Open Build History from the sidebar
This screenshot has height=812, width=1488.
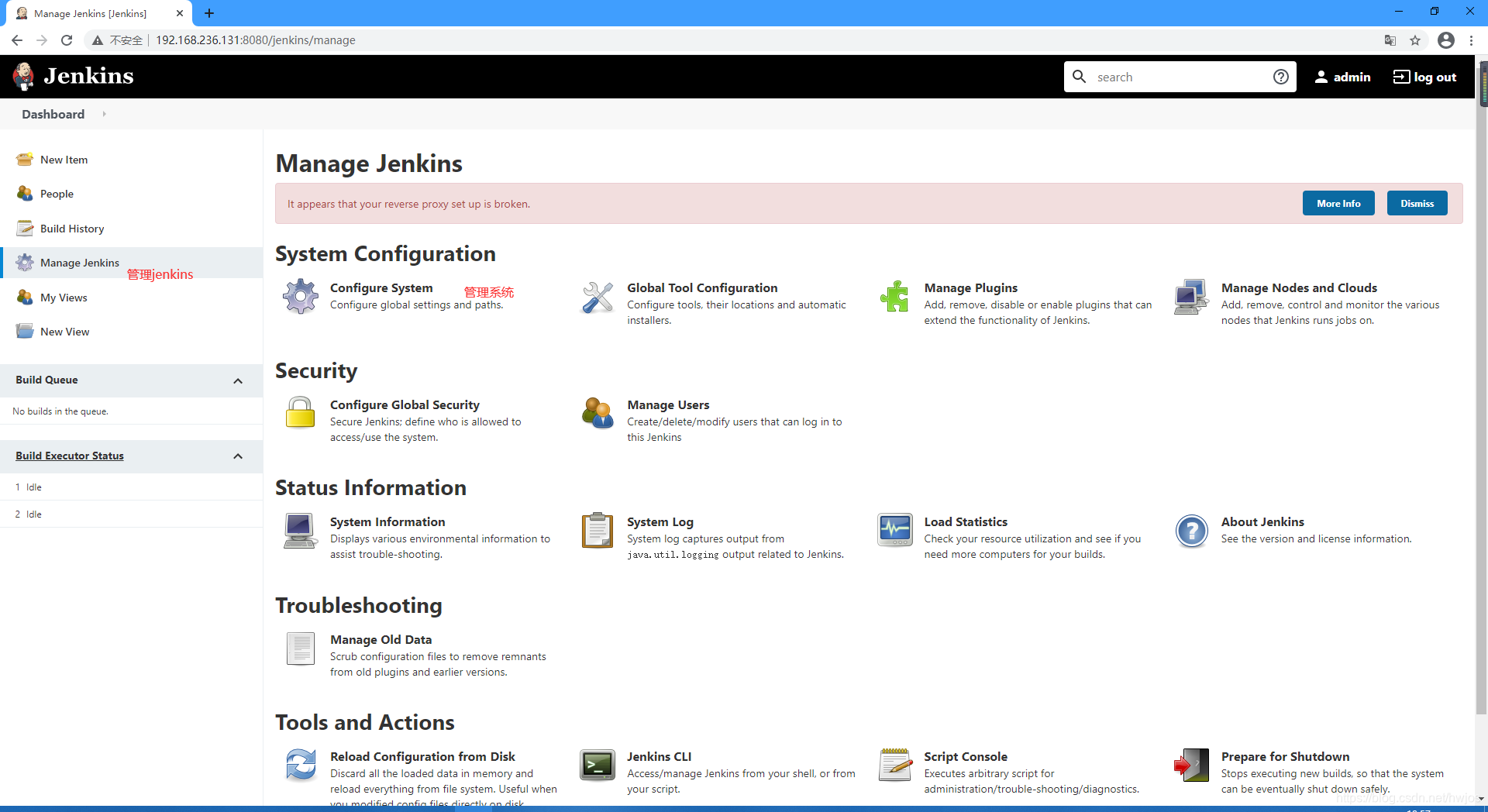click(x=72, y=229)
